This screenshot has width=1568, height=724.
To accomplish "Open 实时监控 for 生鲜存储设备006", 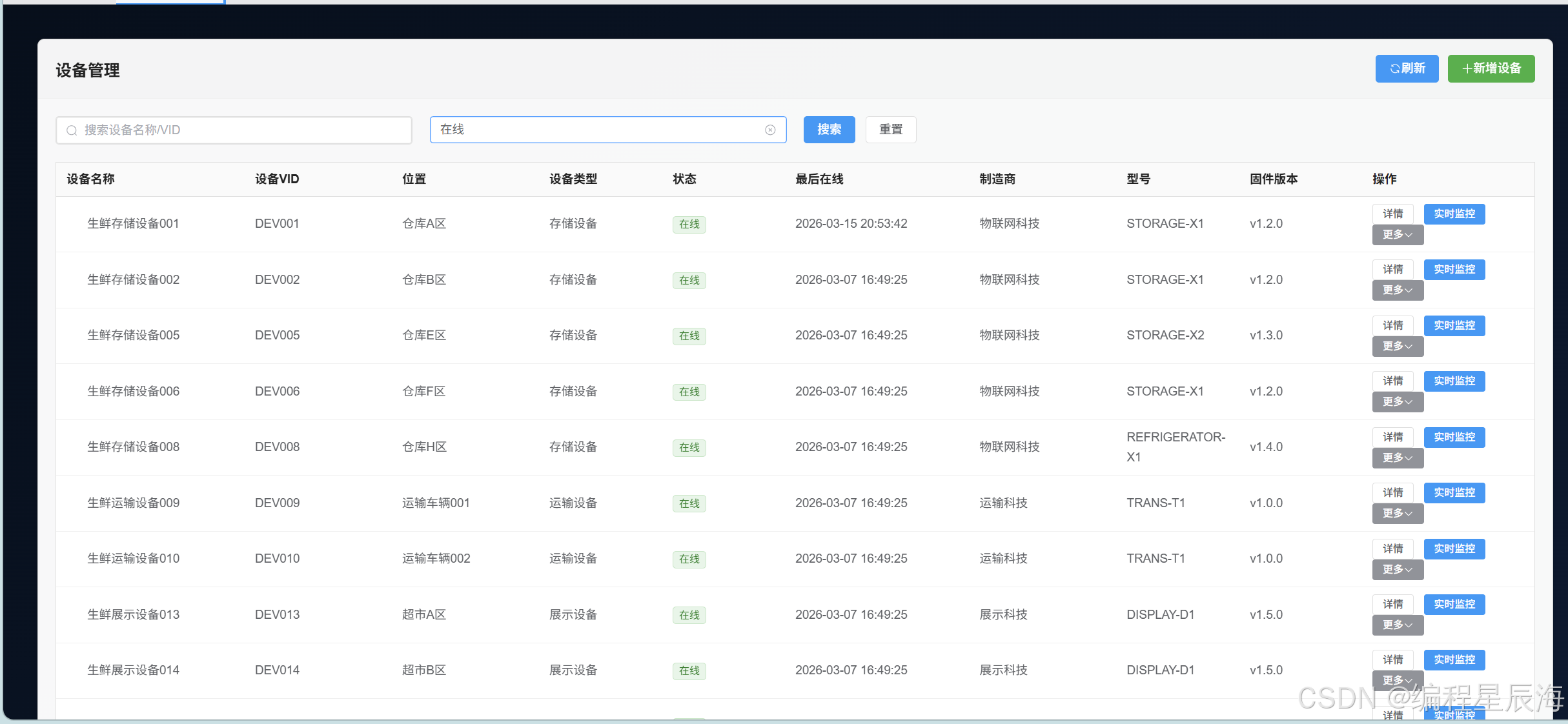I will (1454, 381).
